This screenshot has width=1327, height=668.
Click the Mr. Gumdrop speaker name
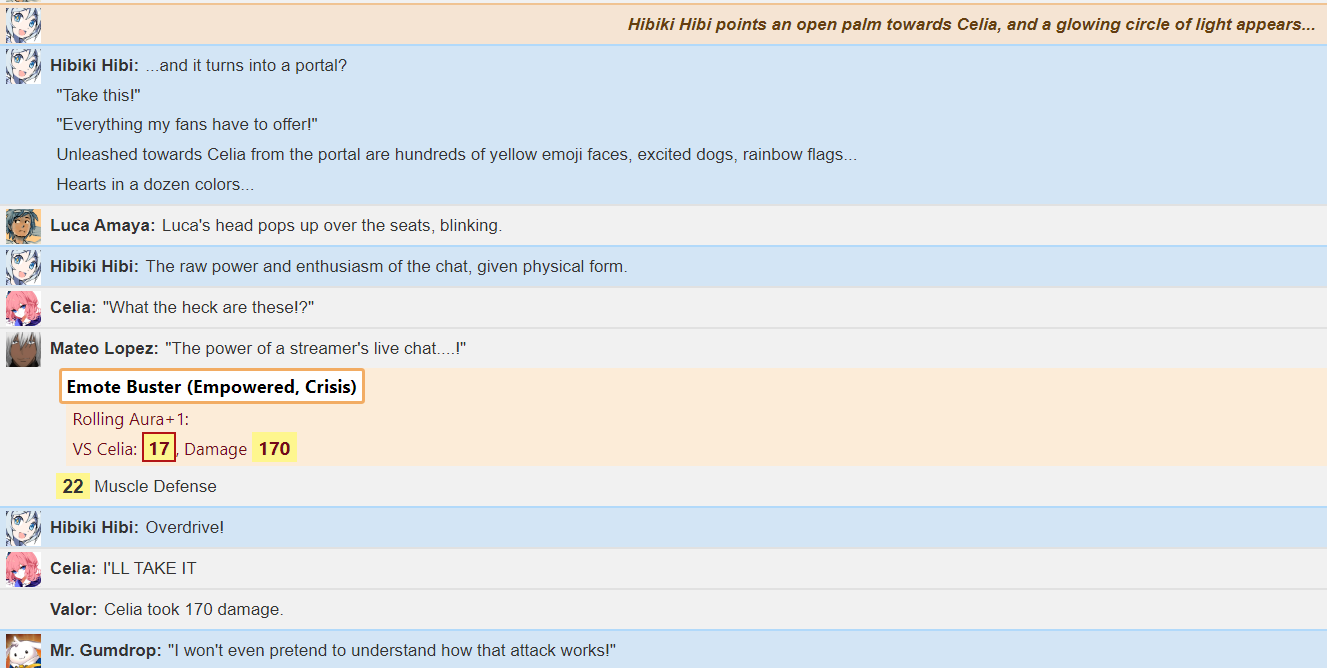(106, 651)
